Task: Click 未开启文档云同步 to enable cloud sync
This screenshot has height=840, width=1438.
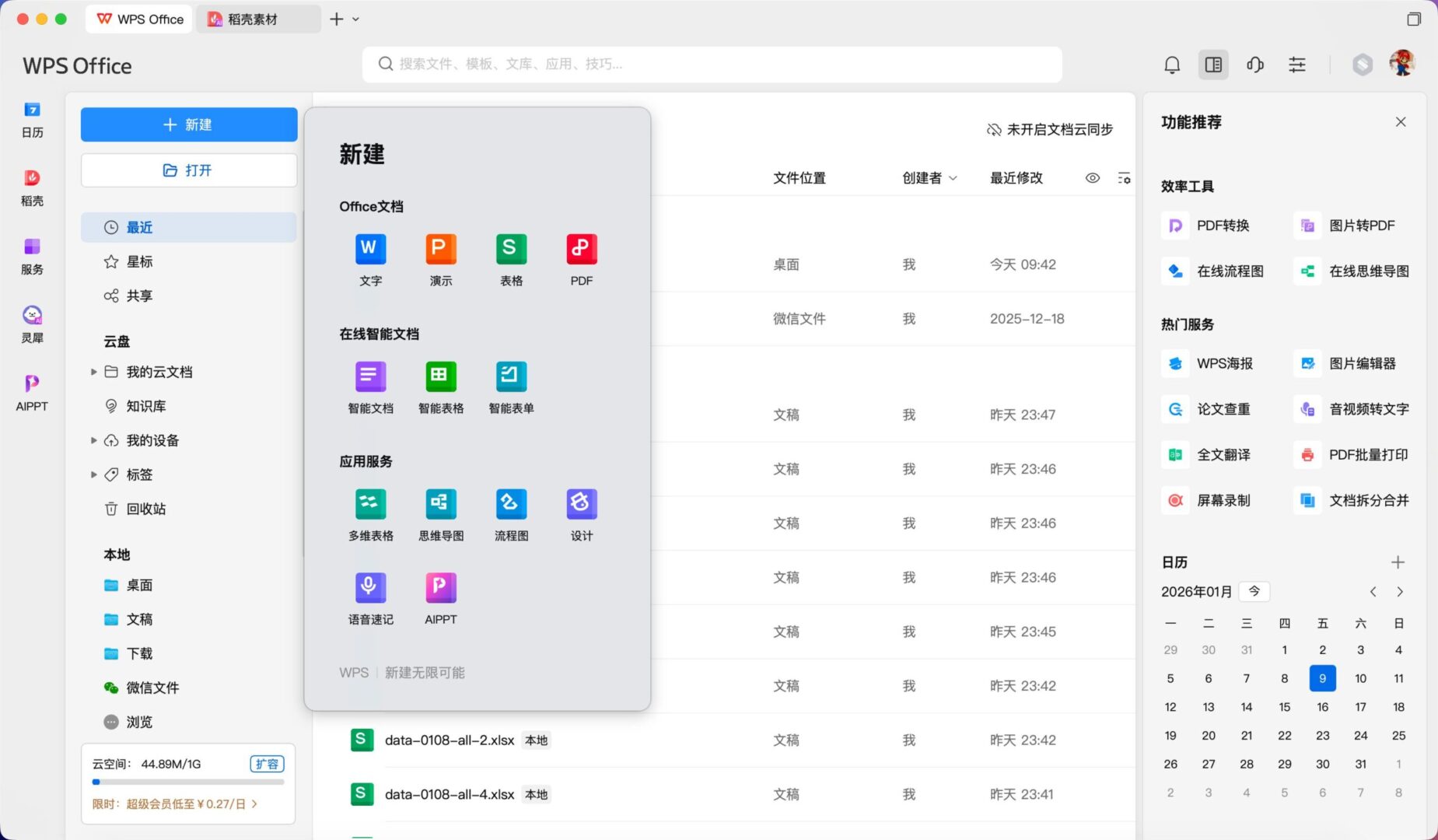Action: pyautogui.click(x=1050, y=129)
